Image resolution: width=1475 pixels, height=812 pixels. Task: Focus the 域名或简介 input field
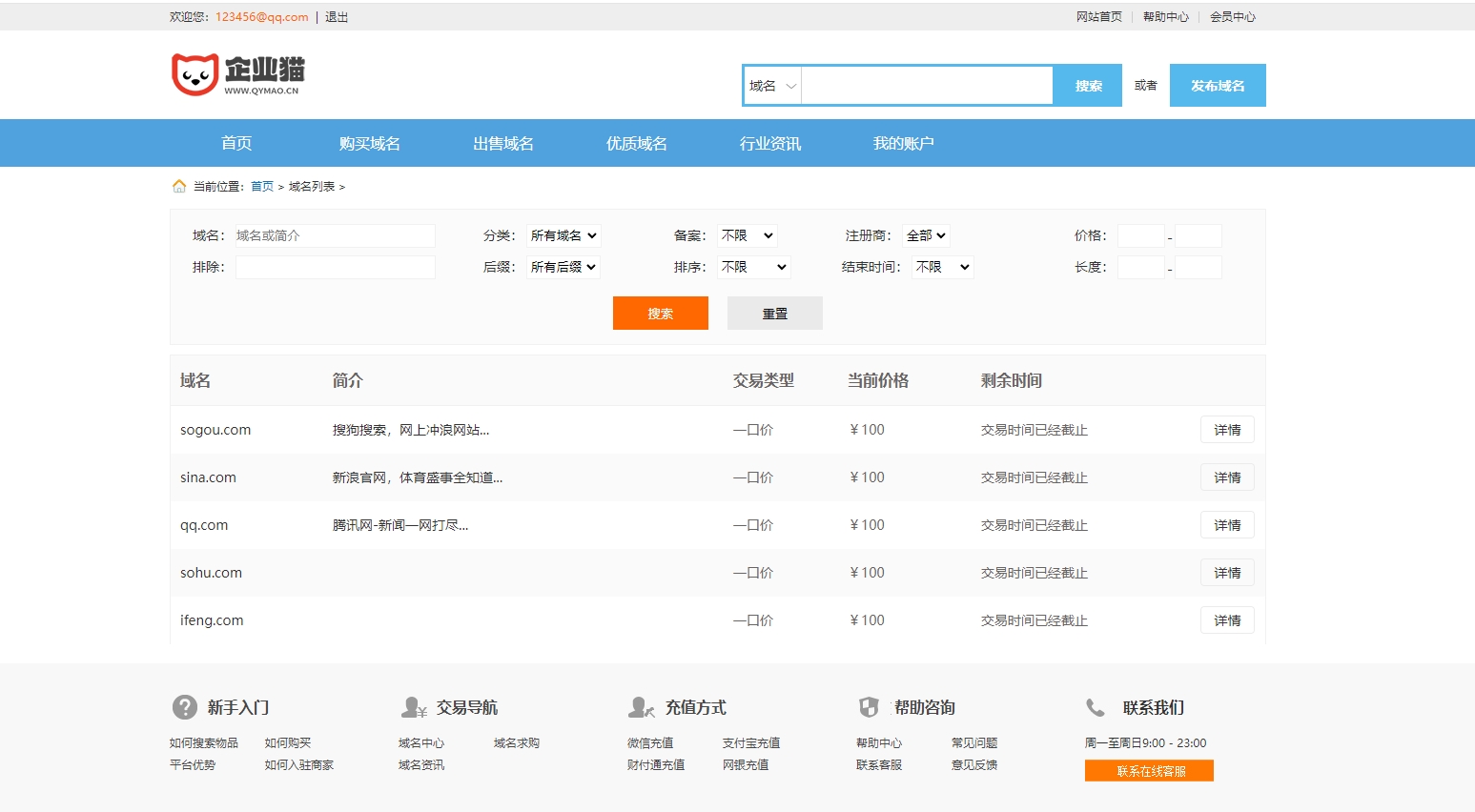click(336, 235)
